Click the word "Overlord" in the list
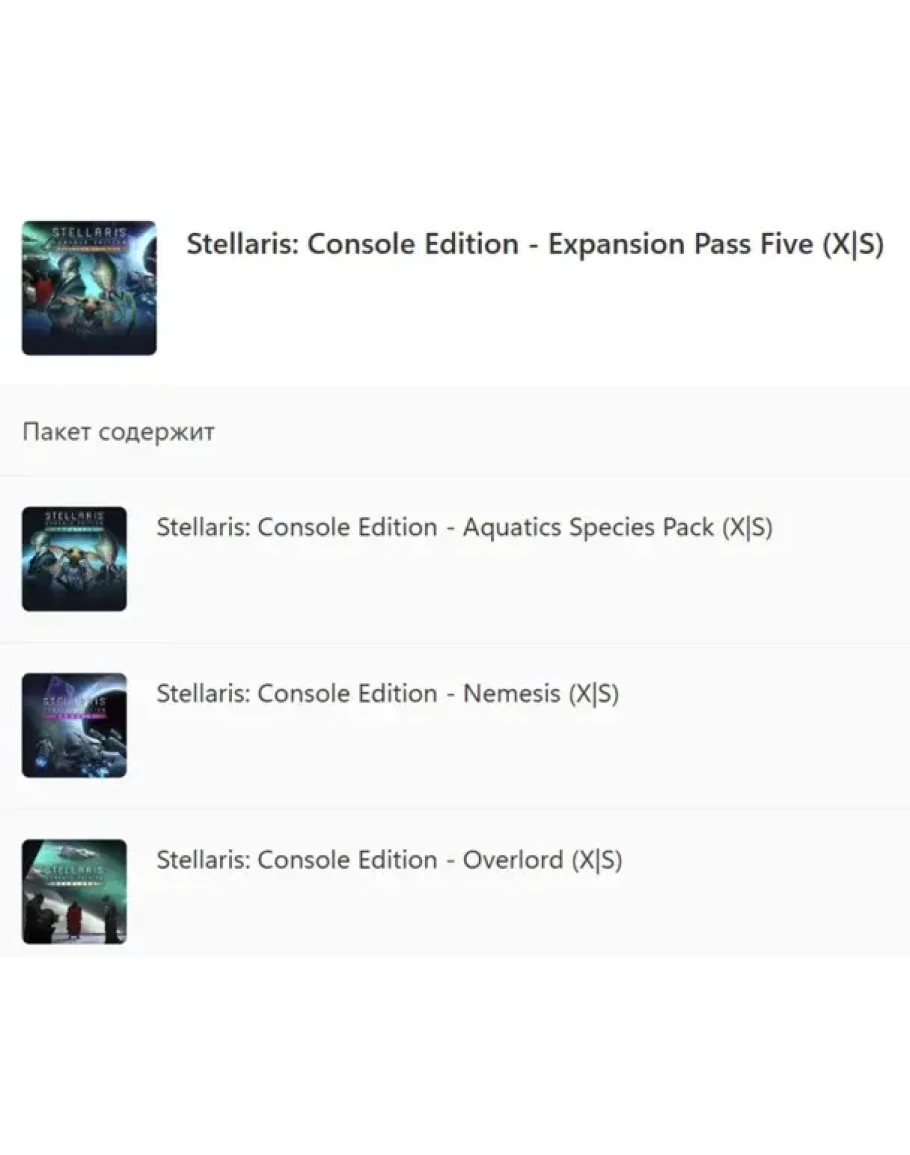Screen dimensions: 910x1155 512,860
